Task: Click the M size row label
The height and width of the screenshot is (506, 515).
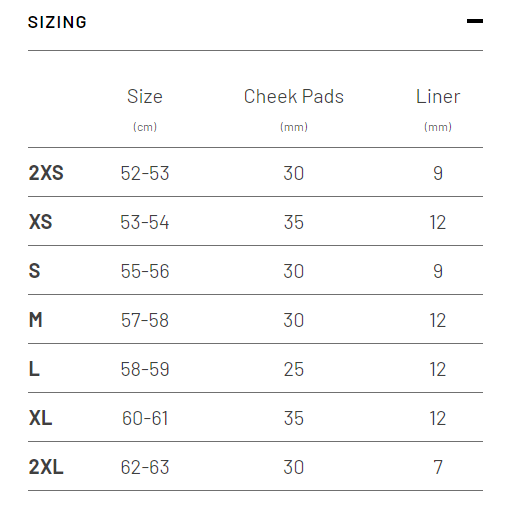Action: coord(36,320)
